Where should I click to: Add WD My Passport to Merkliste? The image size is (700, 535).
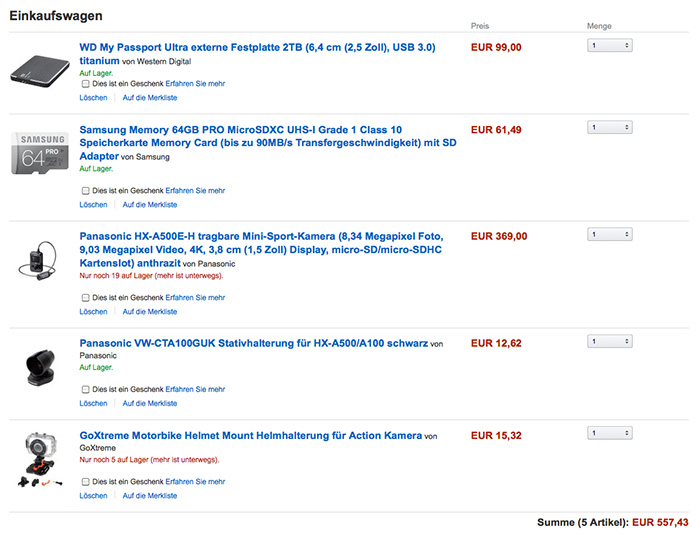click(149, 98)
